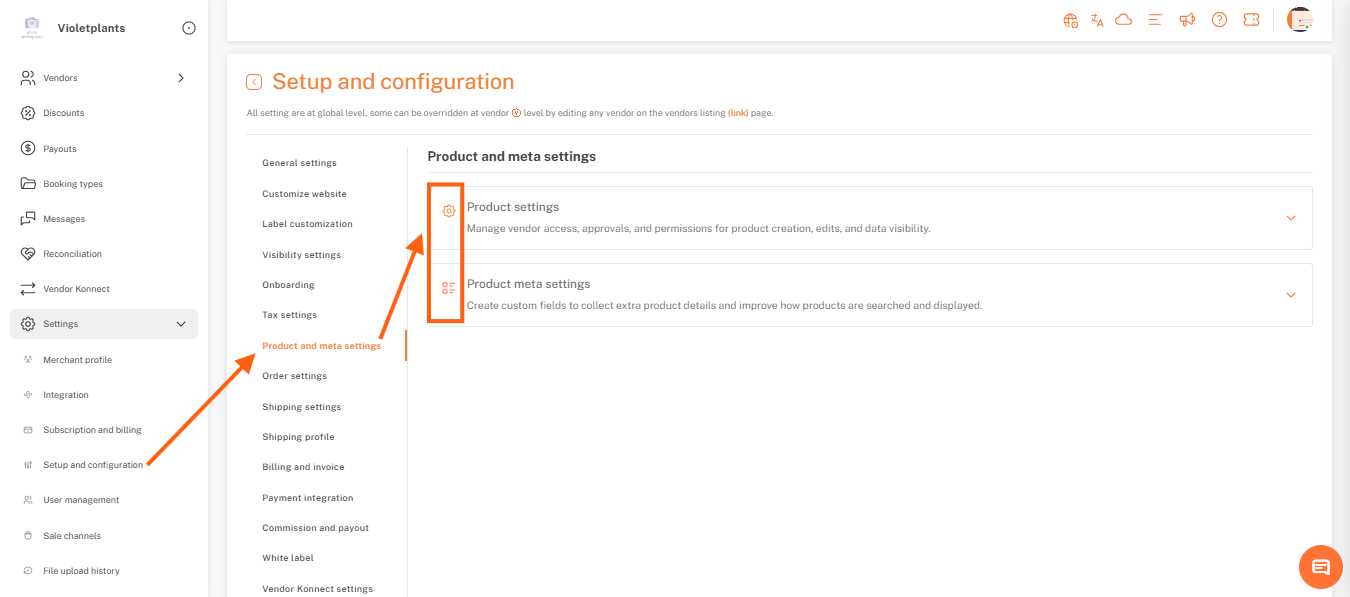Screen dimensions: 1350x597
Task: Click the three-lines icon in header
Action: [1155, 20]
